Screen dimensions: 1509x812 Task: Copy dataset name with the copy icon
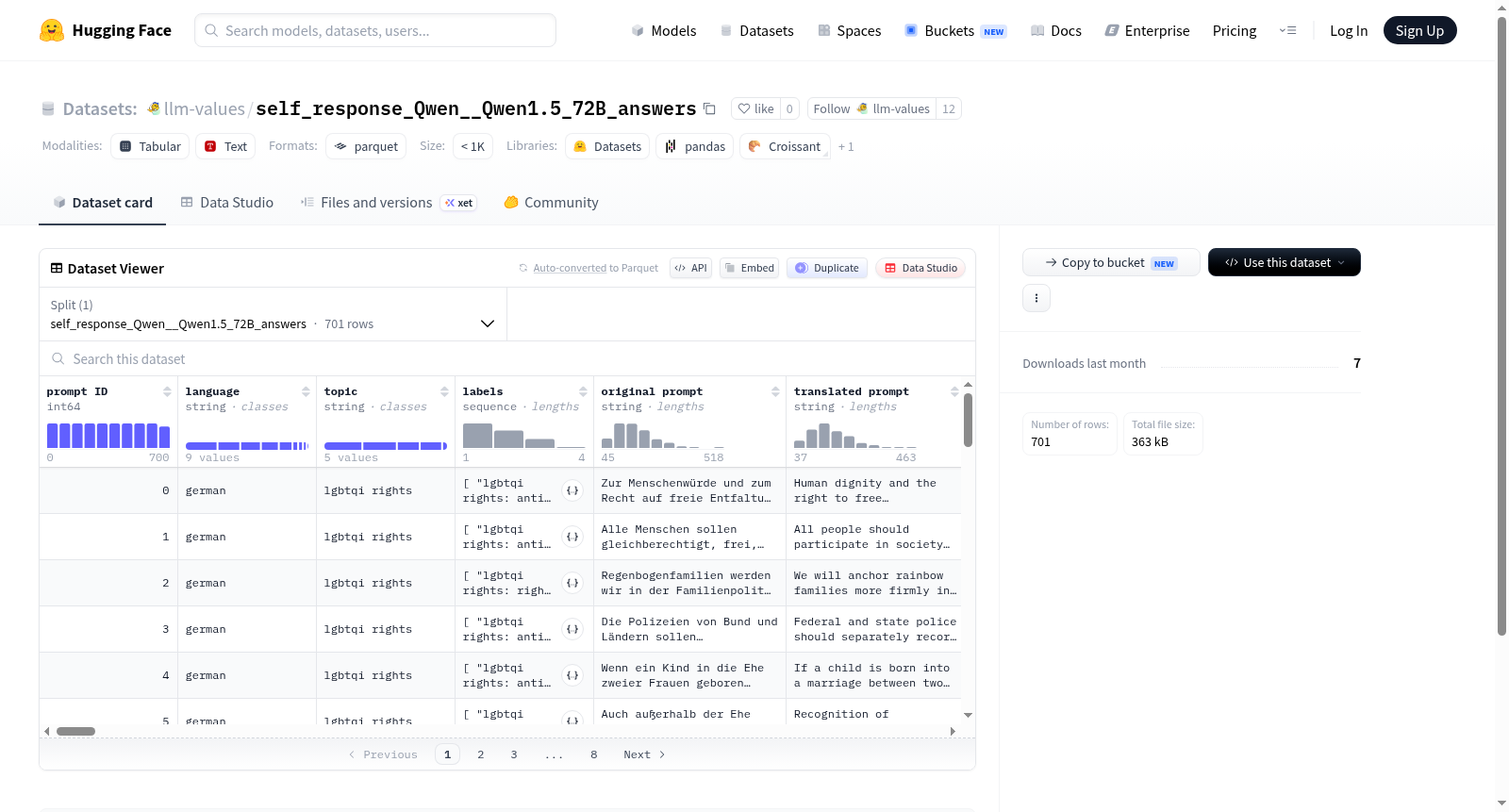(x=709, y=109)
